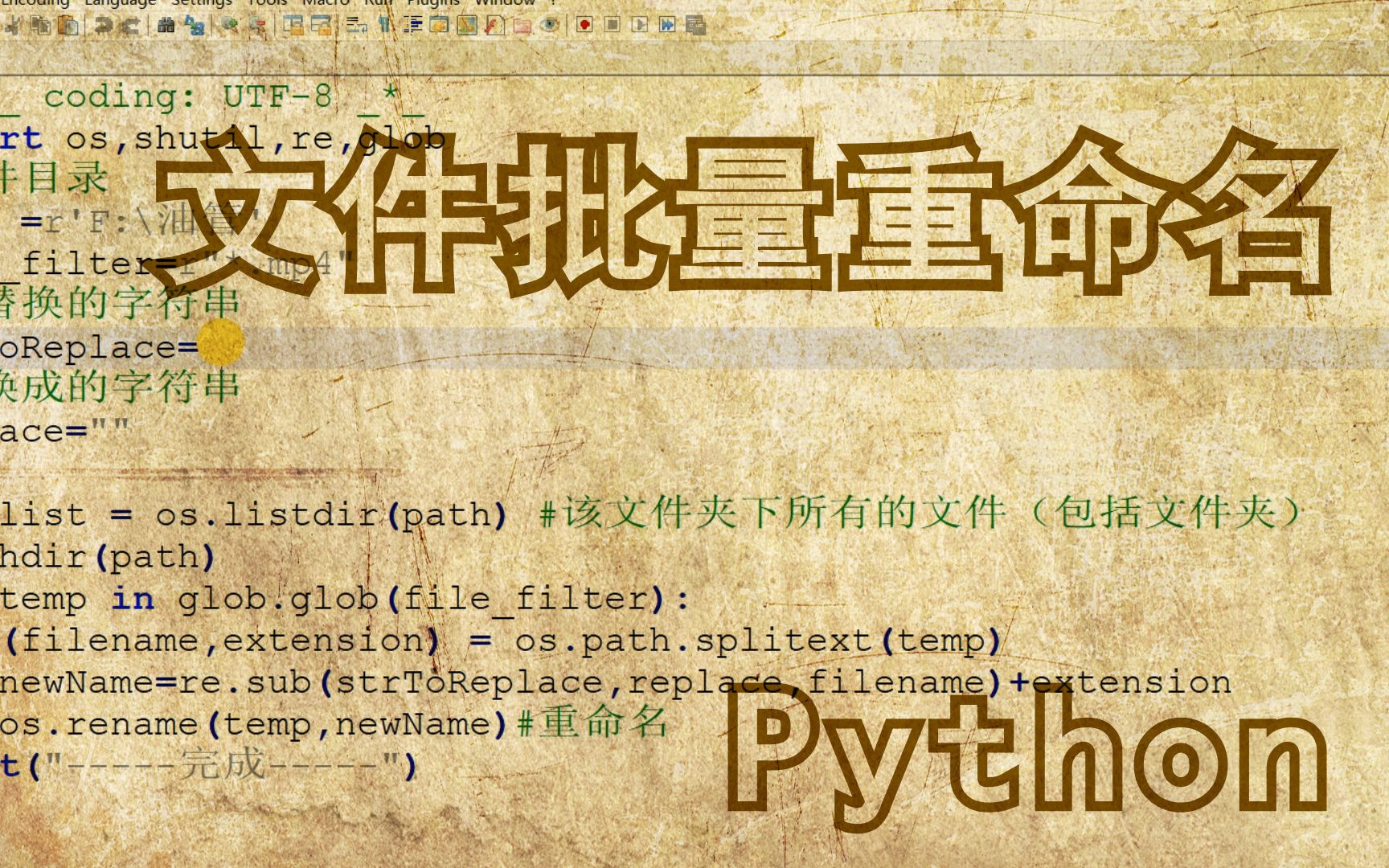The width and height of the screenshot is (1389, 868).
Task: Save the current recorded macro icon
Action: point(696,26)
